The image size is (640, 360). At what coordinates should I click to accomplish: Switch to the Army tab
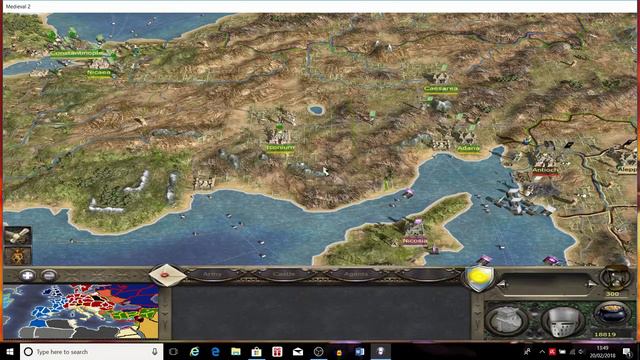(212, 274)
